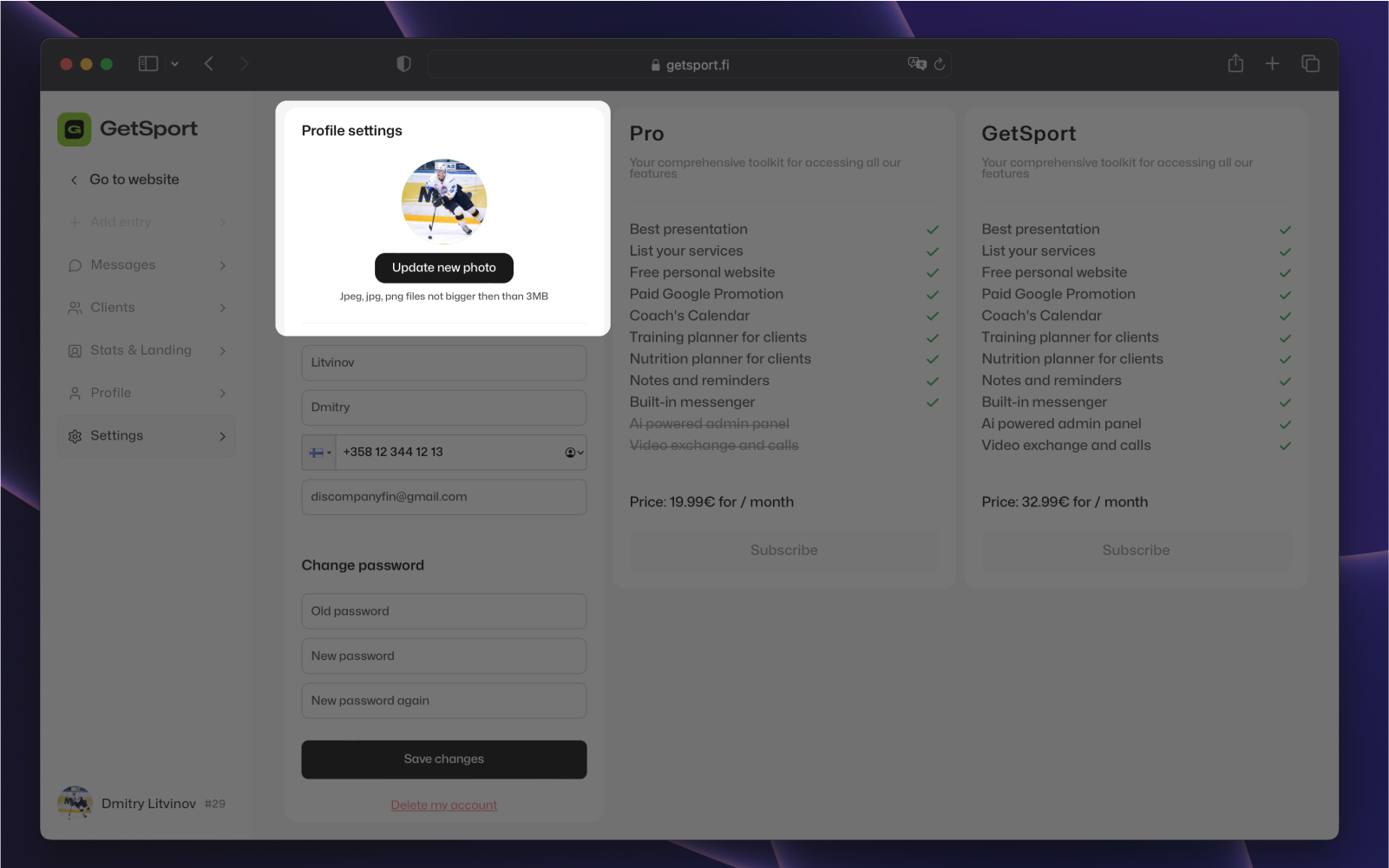The image size is (1389, 868).
Task: Click the Delete my account link
Action: point(444,806)
